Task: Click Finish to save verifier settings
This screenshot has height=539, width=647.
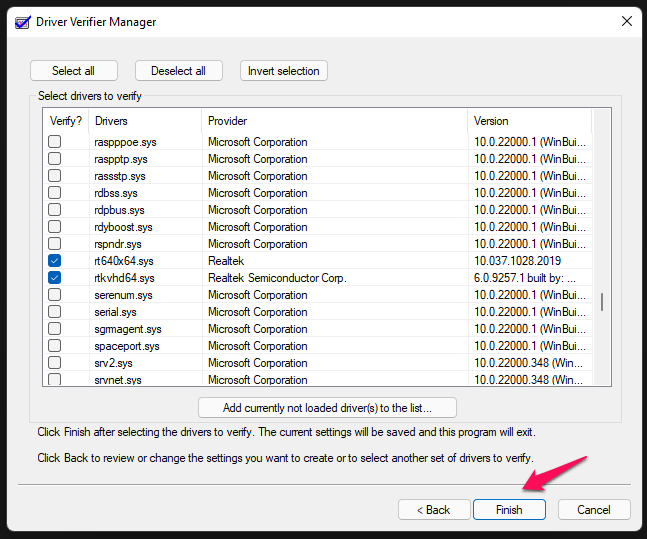Action: 509,510
